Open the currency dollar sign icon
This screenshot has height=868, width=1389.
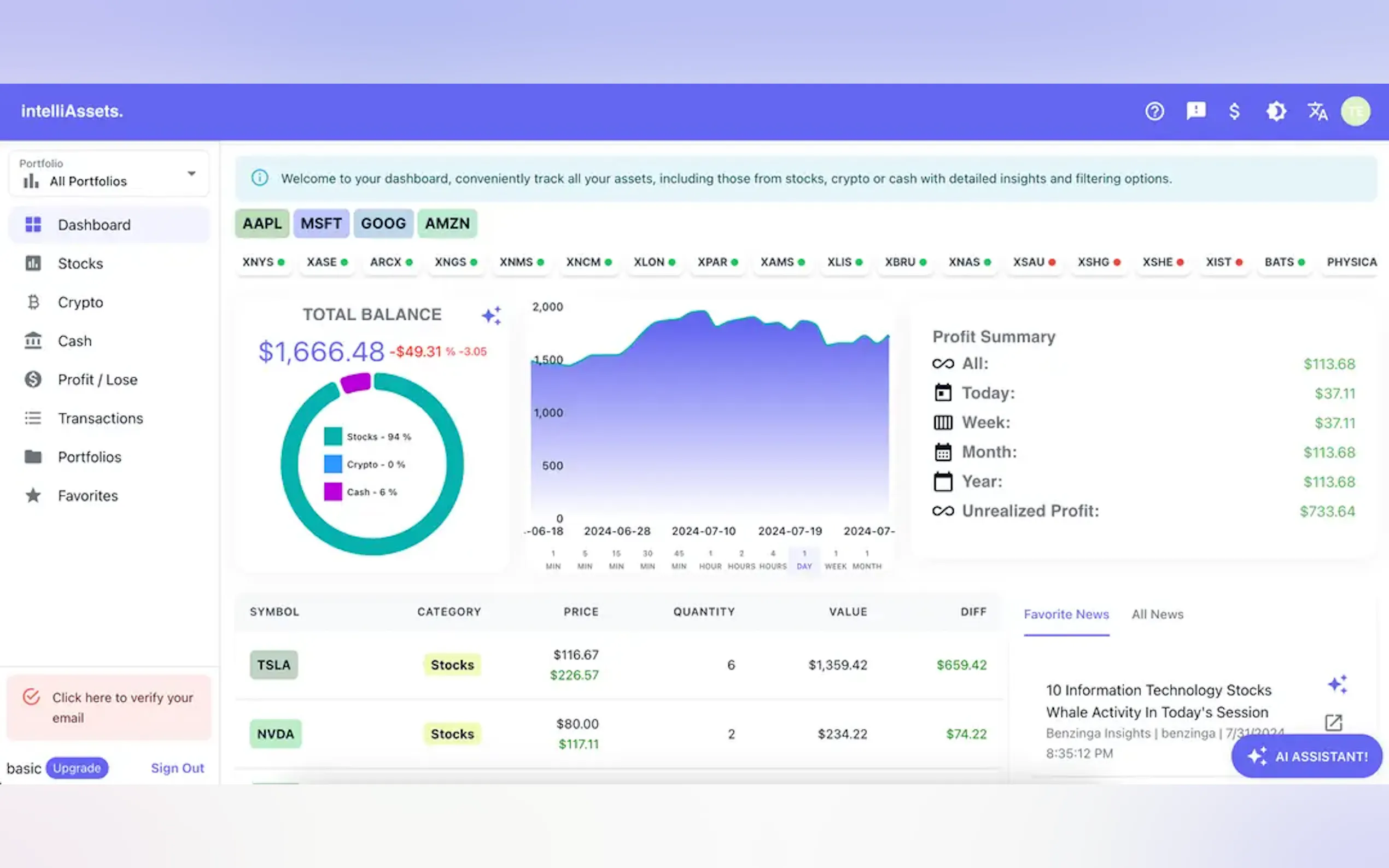point(1234,112)
